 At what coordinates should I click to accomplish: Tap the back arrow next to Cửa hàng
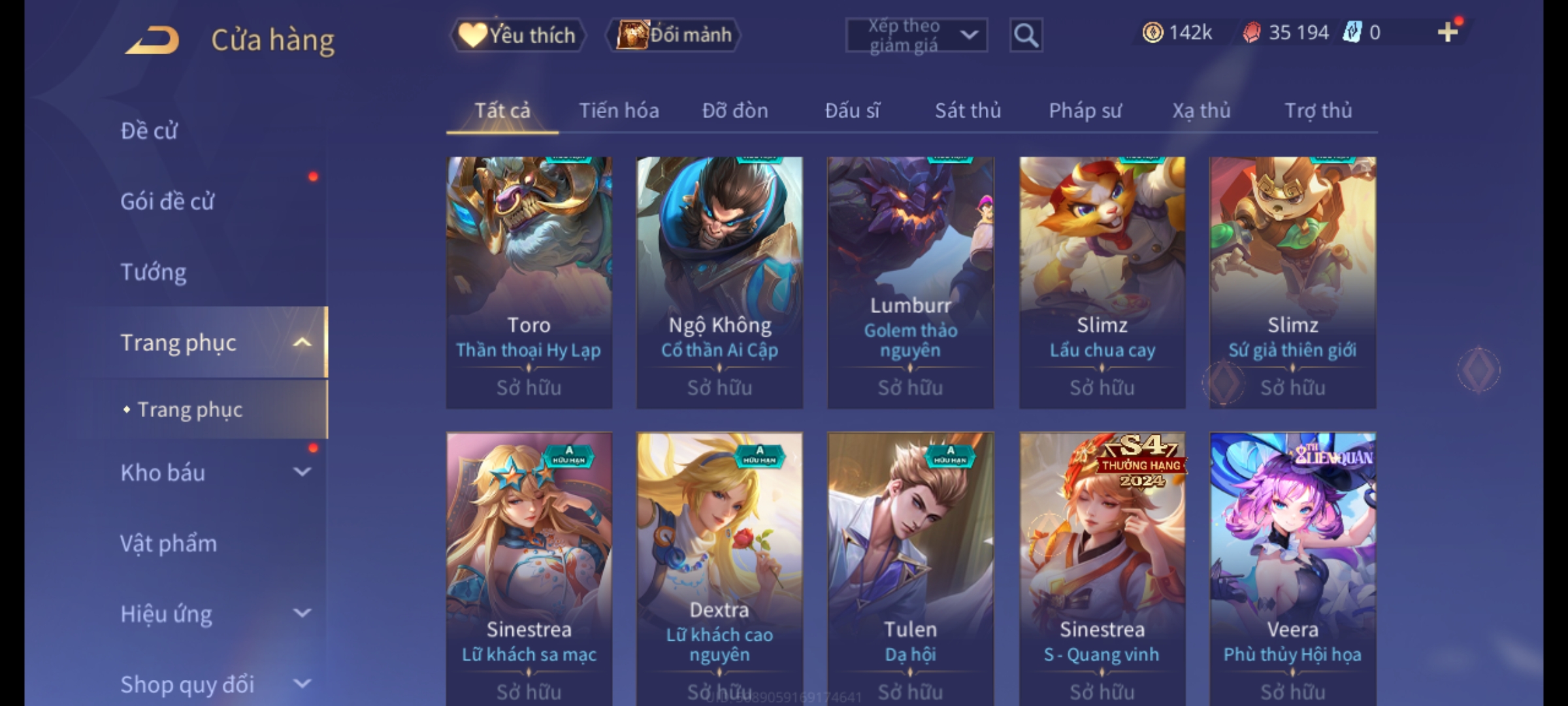152,40
